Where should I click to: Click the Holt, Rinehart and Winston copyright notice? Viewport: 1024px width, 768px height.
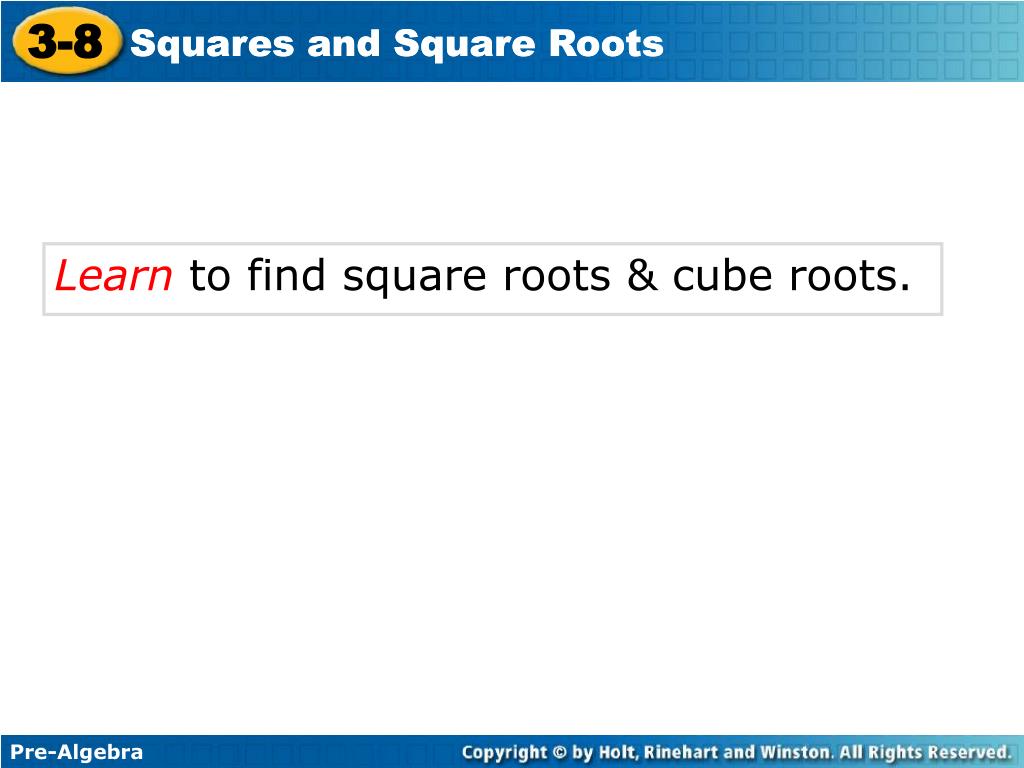737,752
